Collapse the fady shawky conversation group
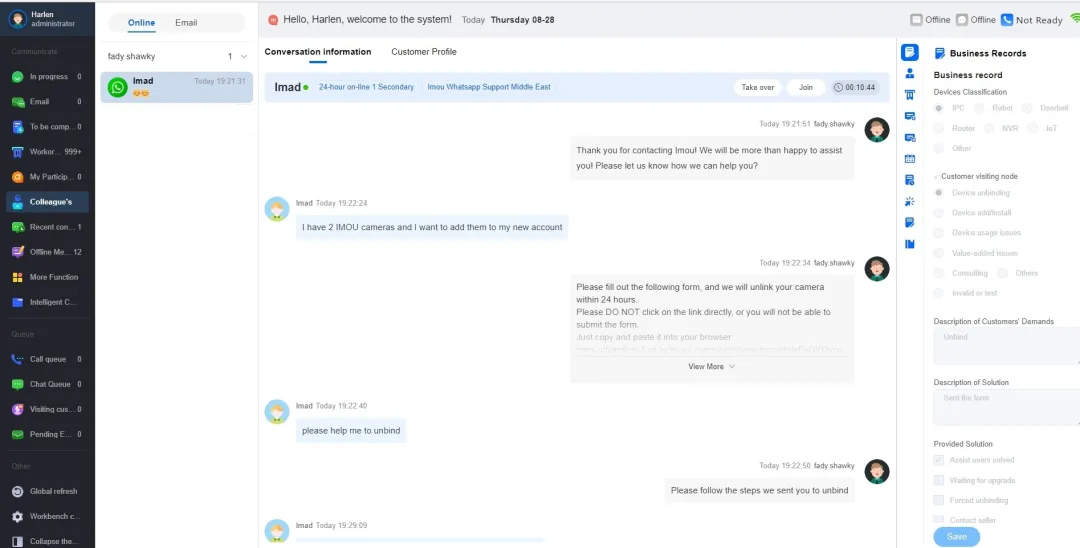 point(243,57)
